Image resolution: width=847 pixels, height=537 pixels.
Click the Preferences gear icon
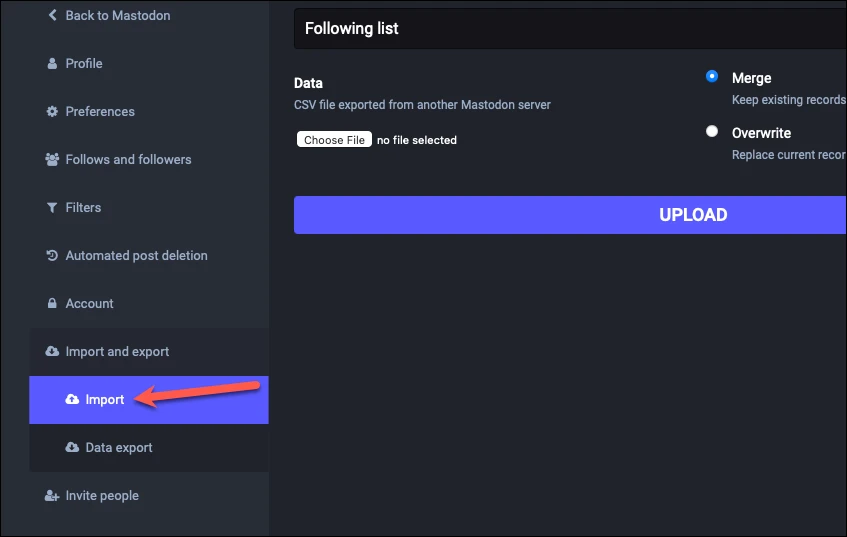point(52,111)
